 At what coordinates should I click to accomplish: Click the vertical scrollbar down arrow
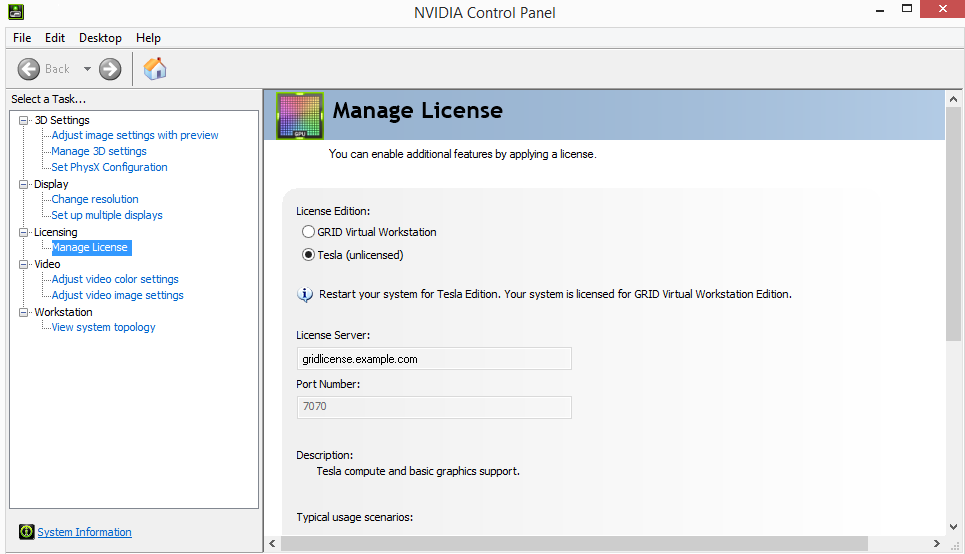[x=953, y=527]
